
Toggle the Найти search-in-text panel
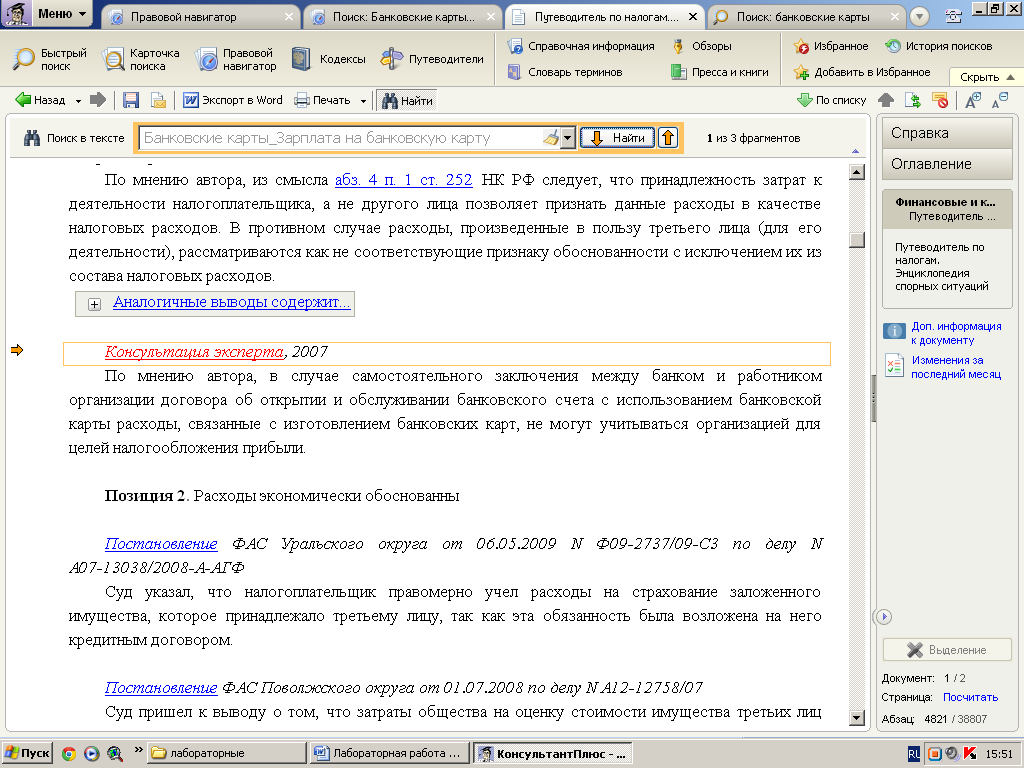407,100
